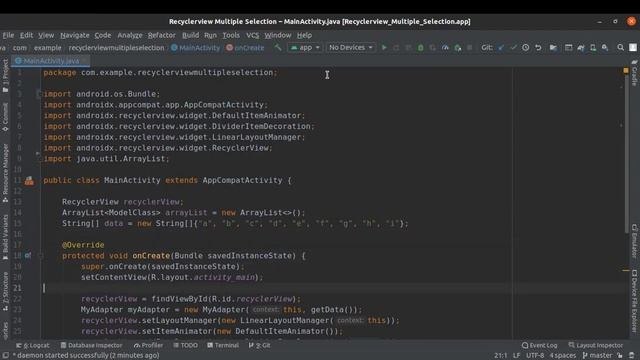
Task: Start debugging with the green bug icon
Action: (x=420, y=48)
